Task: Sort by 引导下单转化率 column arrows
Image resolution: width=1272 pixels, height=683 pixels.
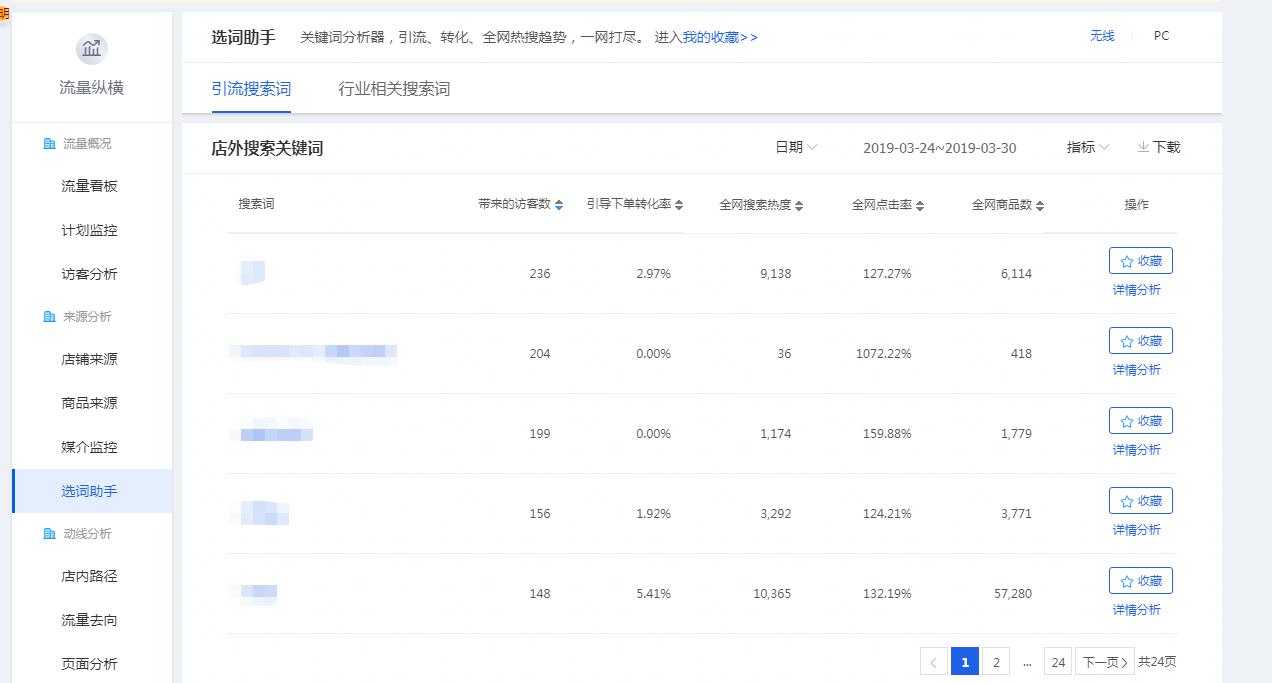Action: pos(679,205)
